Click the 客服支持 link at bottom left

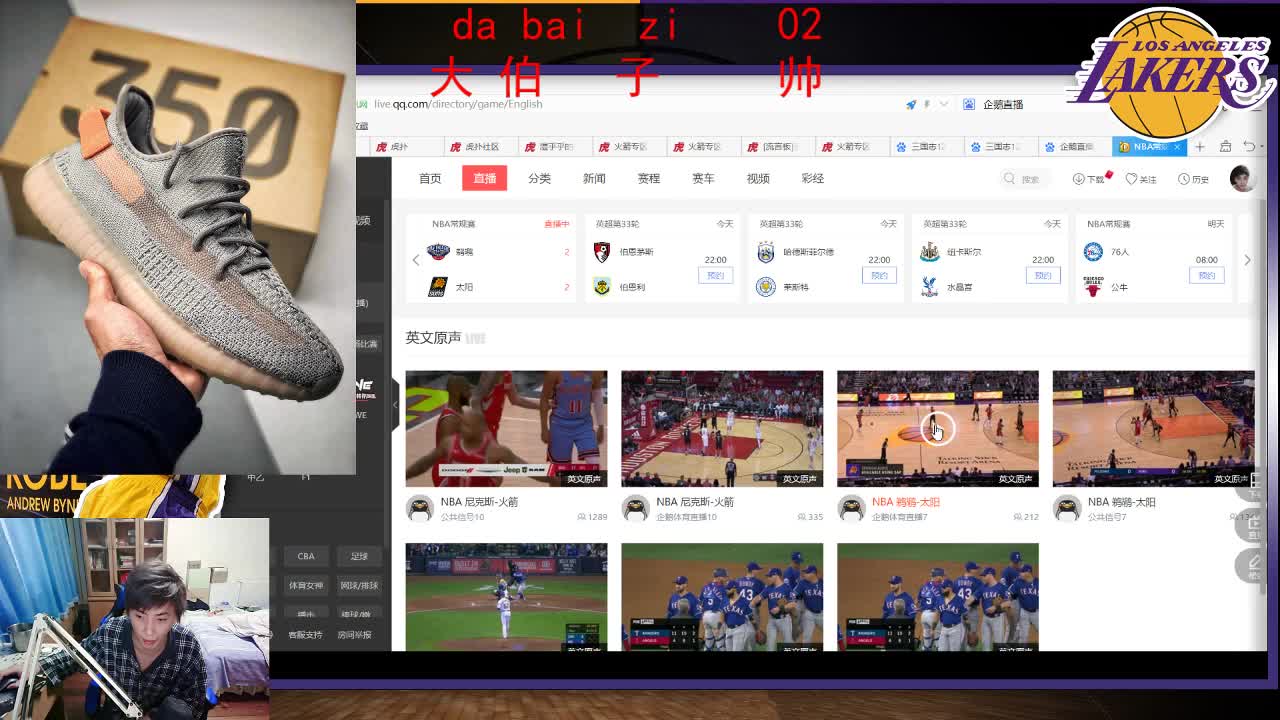(x=305, y=635)
